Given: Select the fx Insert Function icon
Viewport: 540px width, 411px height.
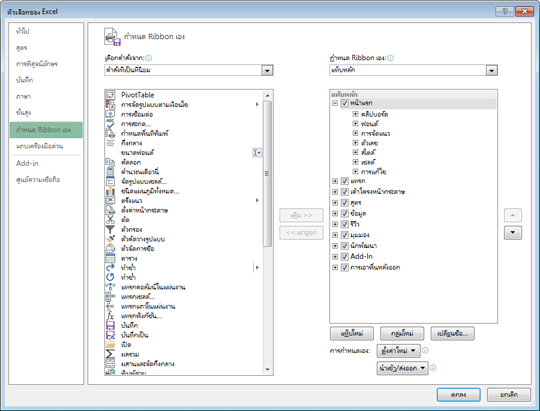Looking at the screenshot, I should coord(110,316).
